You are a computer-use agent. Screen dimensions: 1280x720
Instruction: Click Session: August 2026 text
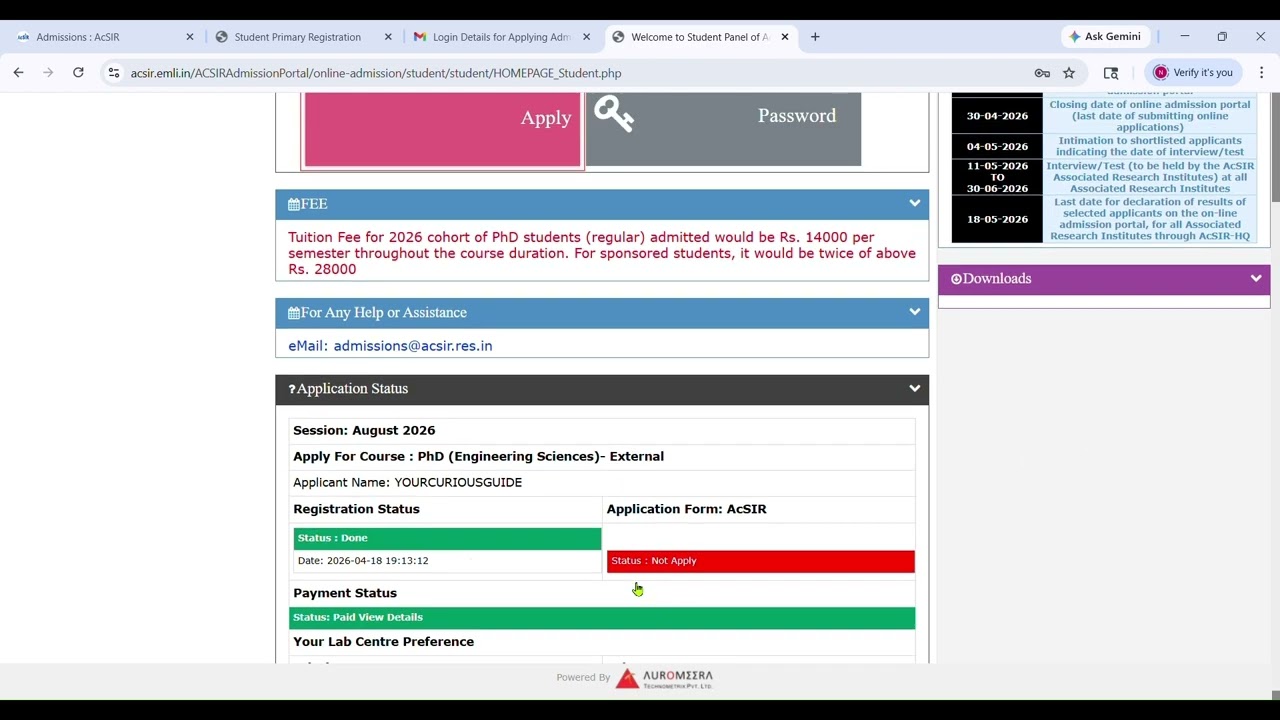click(364, 431)
